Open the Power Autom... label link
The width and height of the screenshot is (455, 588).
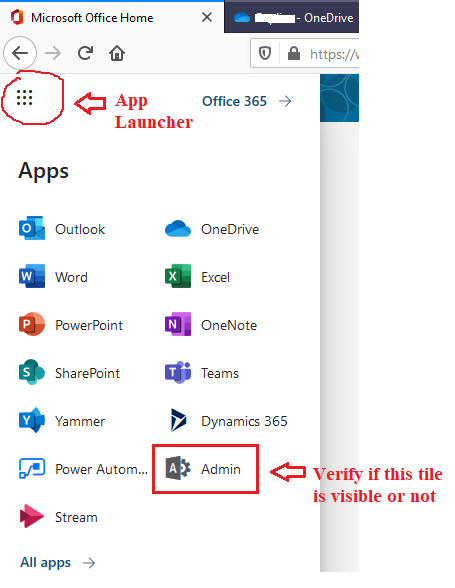pos(101,469)
